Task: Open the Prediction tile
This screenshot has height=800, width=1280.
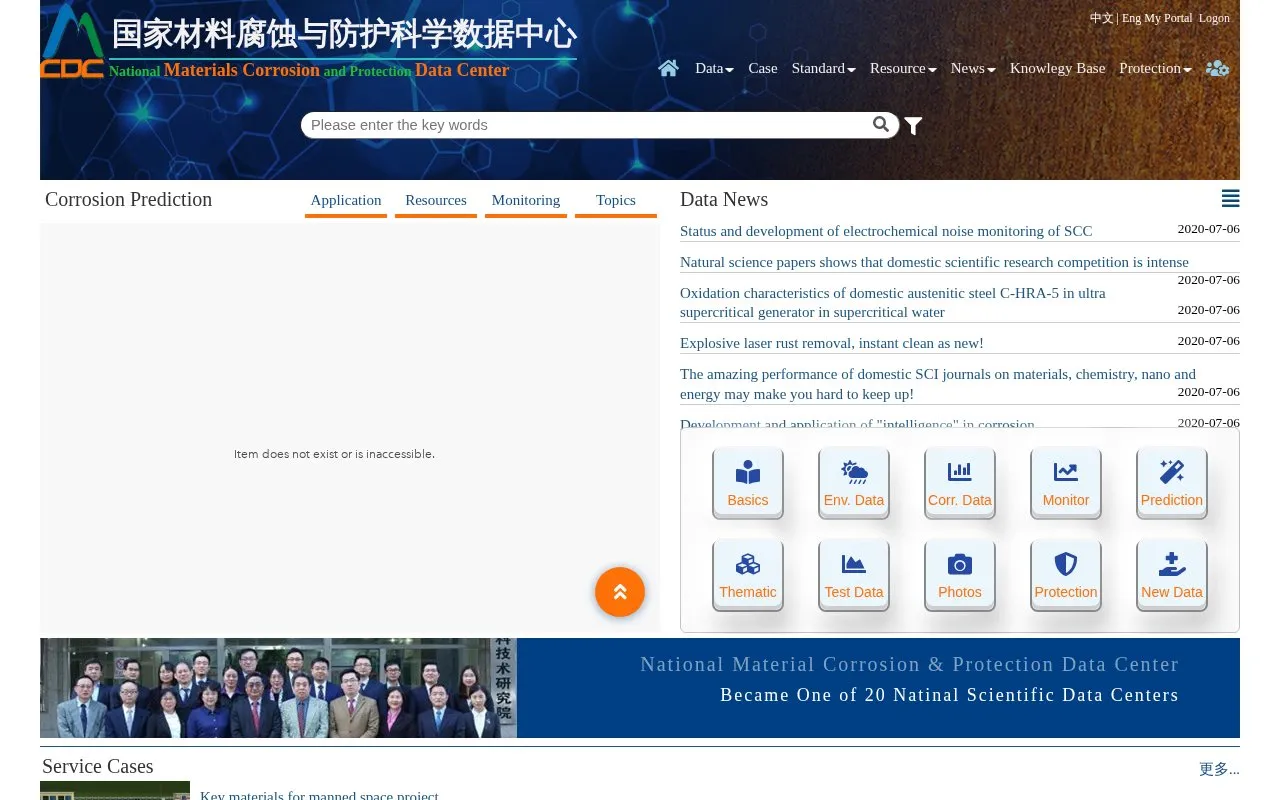Action: click(1172, 483)
